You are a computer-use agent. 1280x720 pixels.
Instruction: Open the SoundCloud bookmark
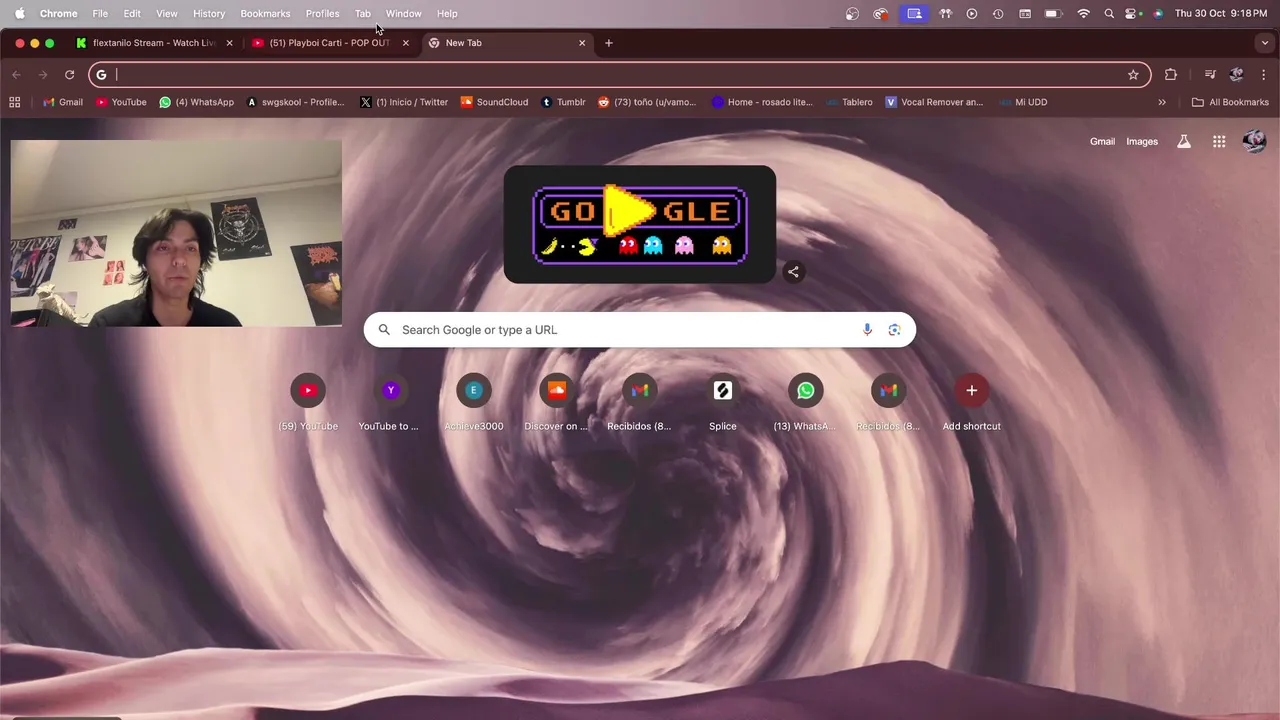point(494,102)
